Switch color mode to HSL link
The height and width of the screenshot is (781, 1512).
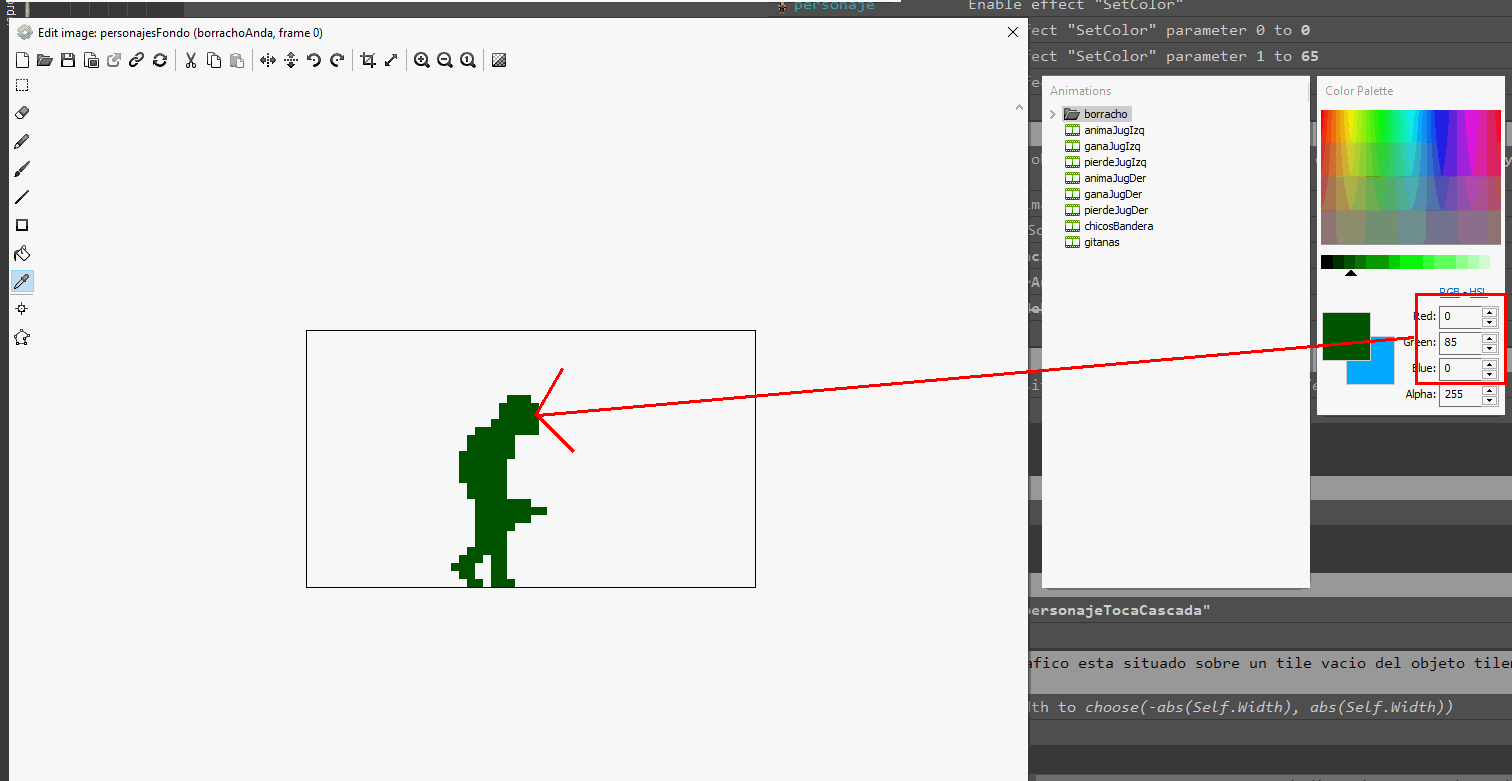point(1477,292)
